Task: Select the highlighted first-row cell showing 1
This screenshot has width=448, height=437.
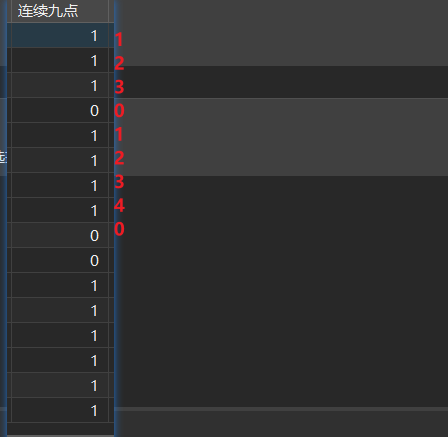Action: pos(60,35)
